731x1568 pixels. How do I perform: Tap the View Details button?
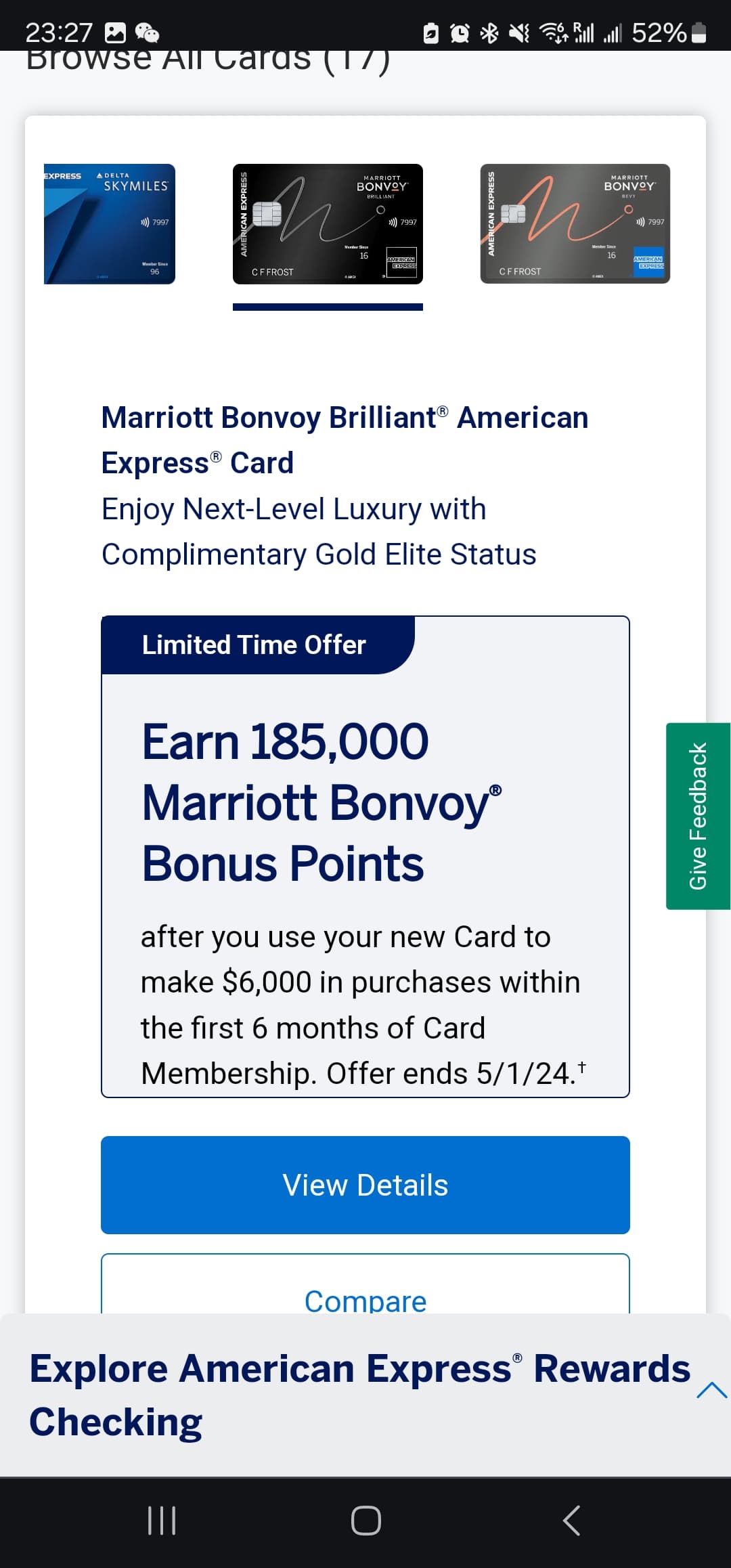pos(365,1185)
